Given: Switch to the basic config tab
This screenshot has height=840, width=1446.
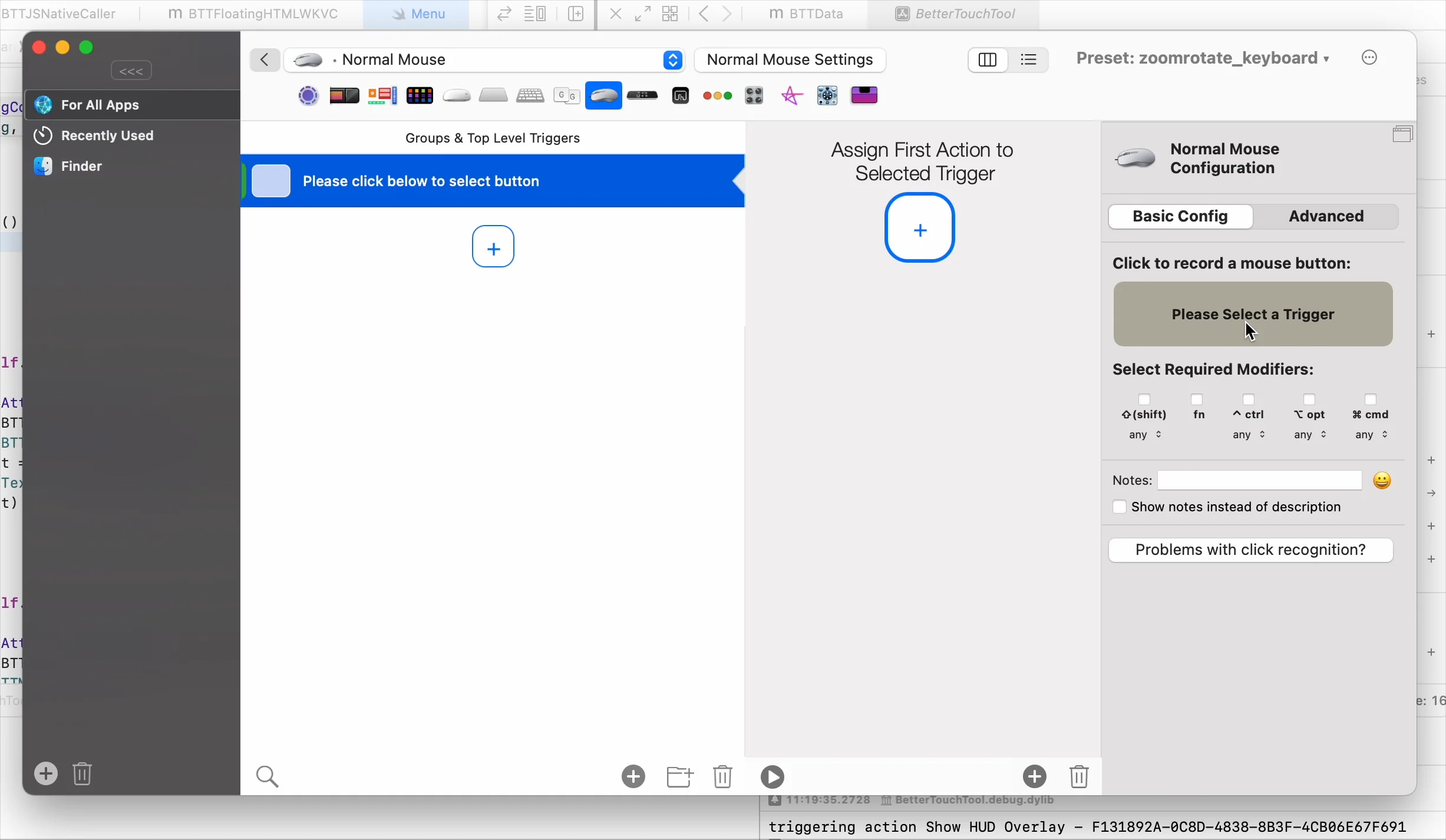Looking at the screenshot, I should tap(1181, 217).
